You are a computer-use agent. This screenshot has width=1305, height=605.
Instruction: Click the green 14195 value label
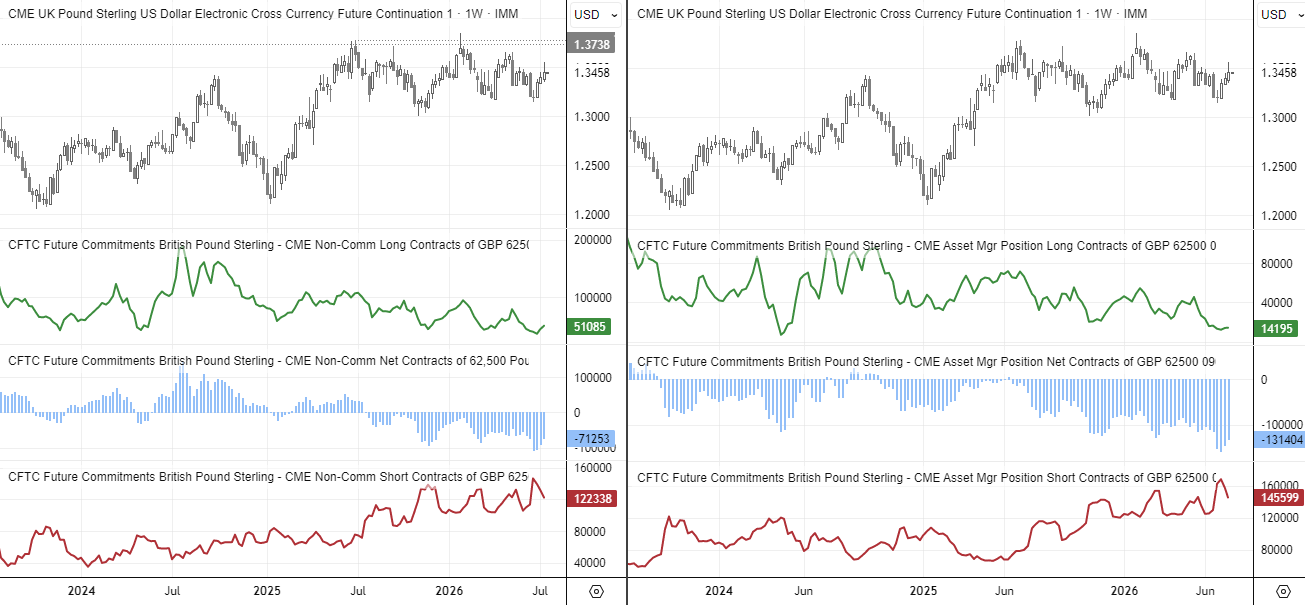[x=1278, y=328]
